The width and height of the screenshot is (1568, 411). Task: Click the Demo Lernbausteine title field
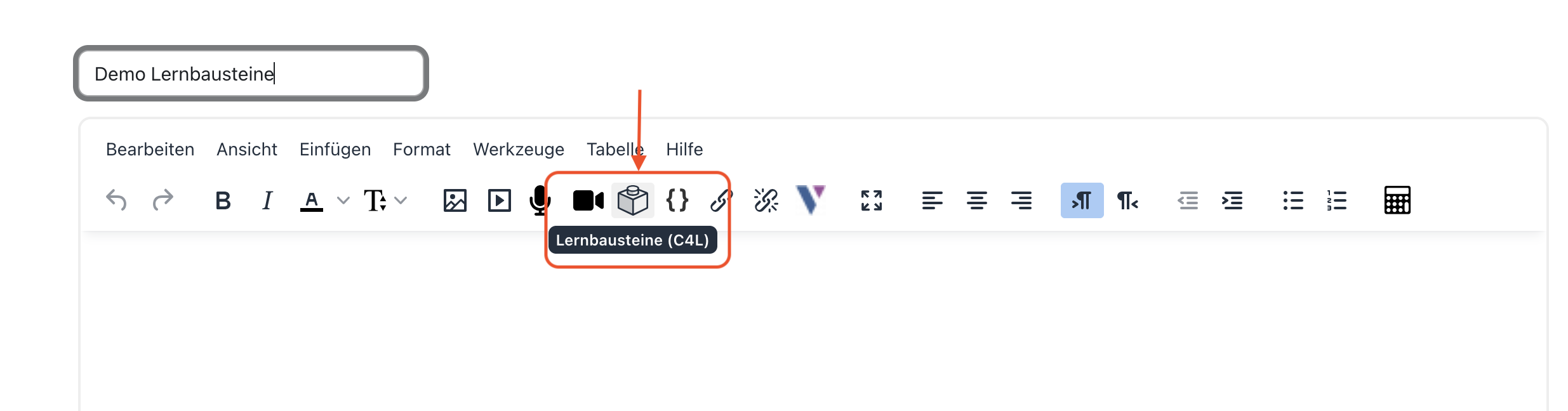click(x=251, y=74)
